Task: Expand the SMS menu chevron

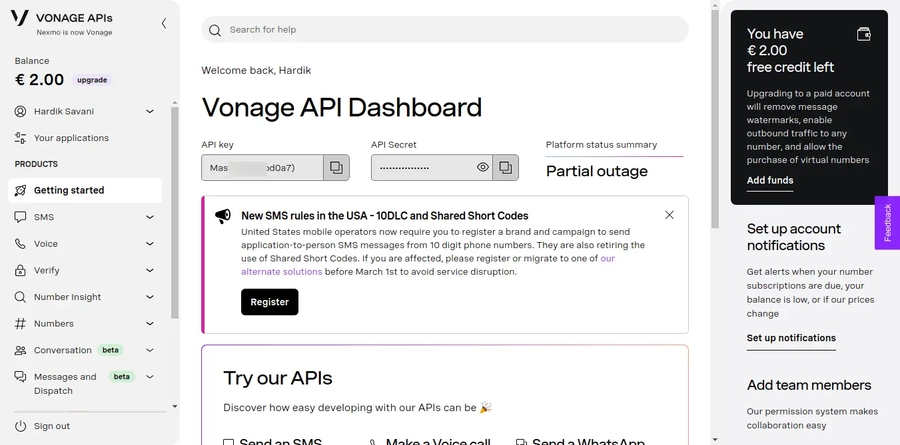Action: [x=150, y=217]
